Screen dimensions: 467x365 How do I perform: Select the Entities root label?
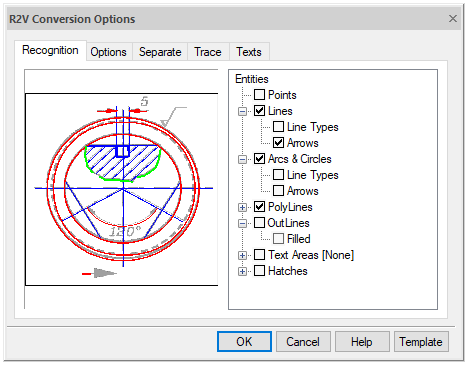(x=252, y=79)
